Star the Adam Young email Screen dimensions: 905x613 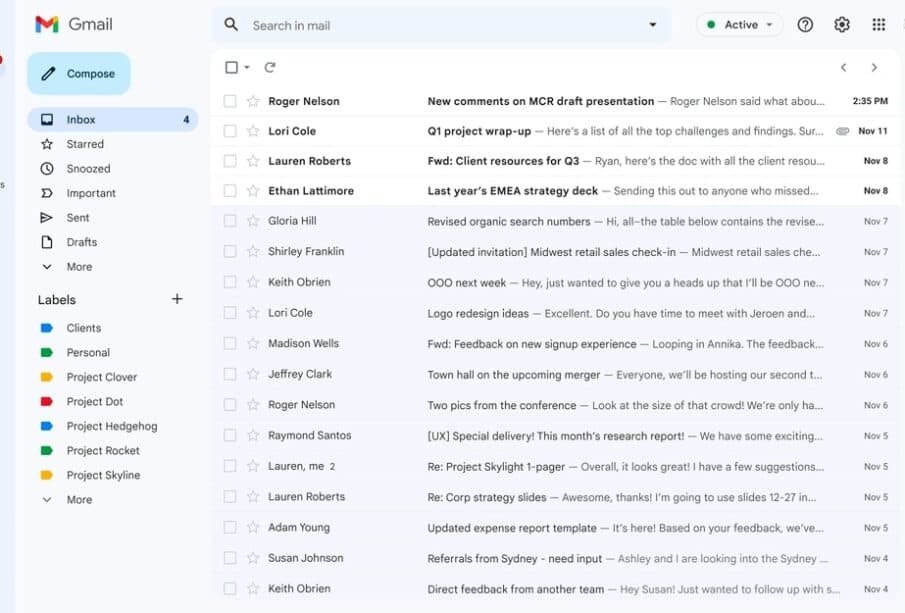(x=253, y=527)
